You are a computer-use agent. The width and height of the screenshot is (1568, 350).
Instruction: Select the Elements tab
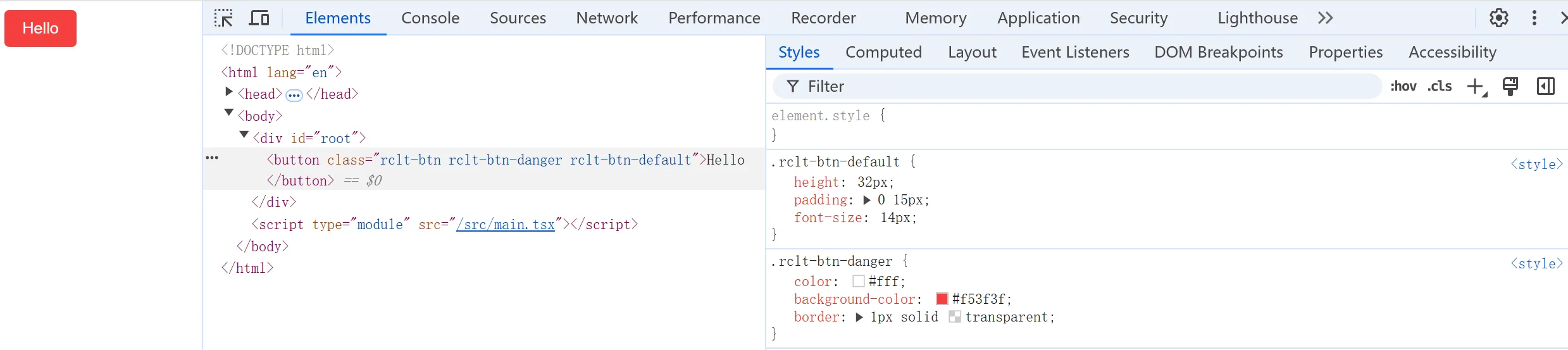coord(338,18)
